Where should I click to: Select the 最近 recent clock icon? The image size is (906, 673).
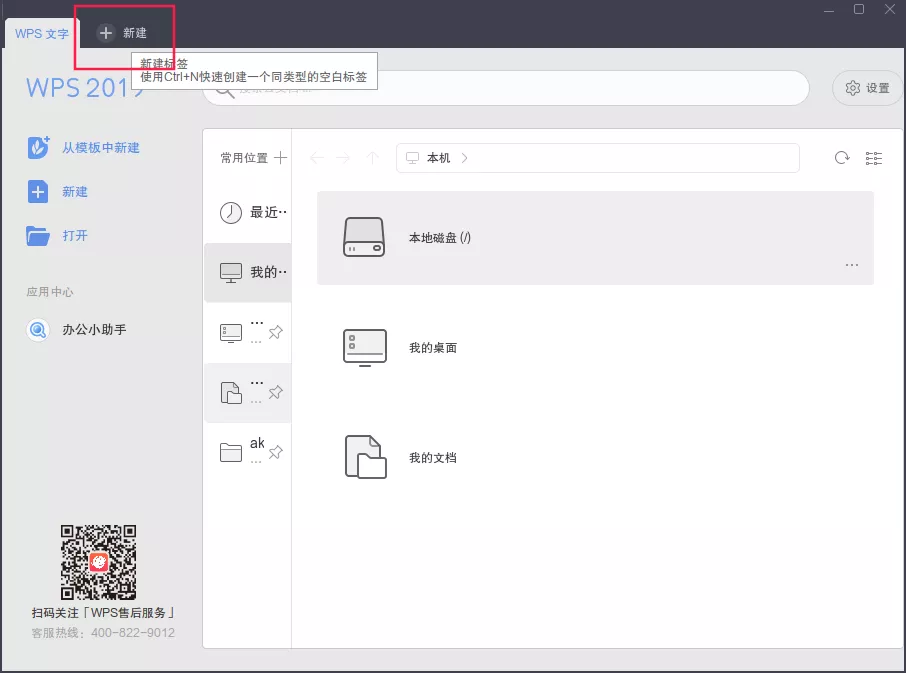coord(231,213)
